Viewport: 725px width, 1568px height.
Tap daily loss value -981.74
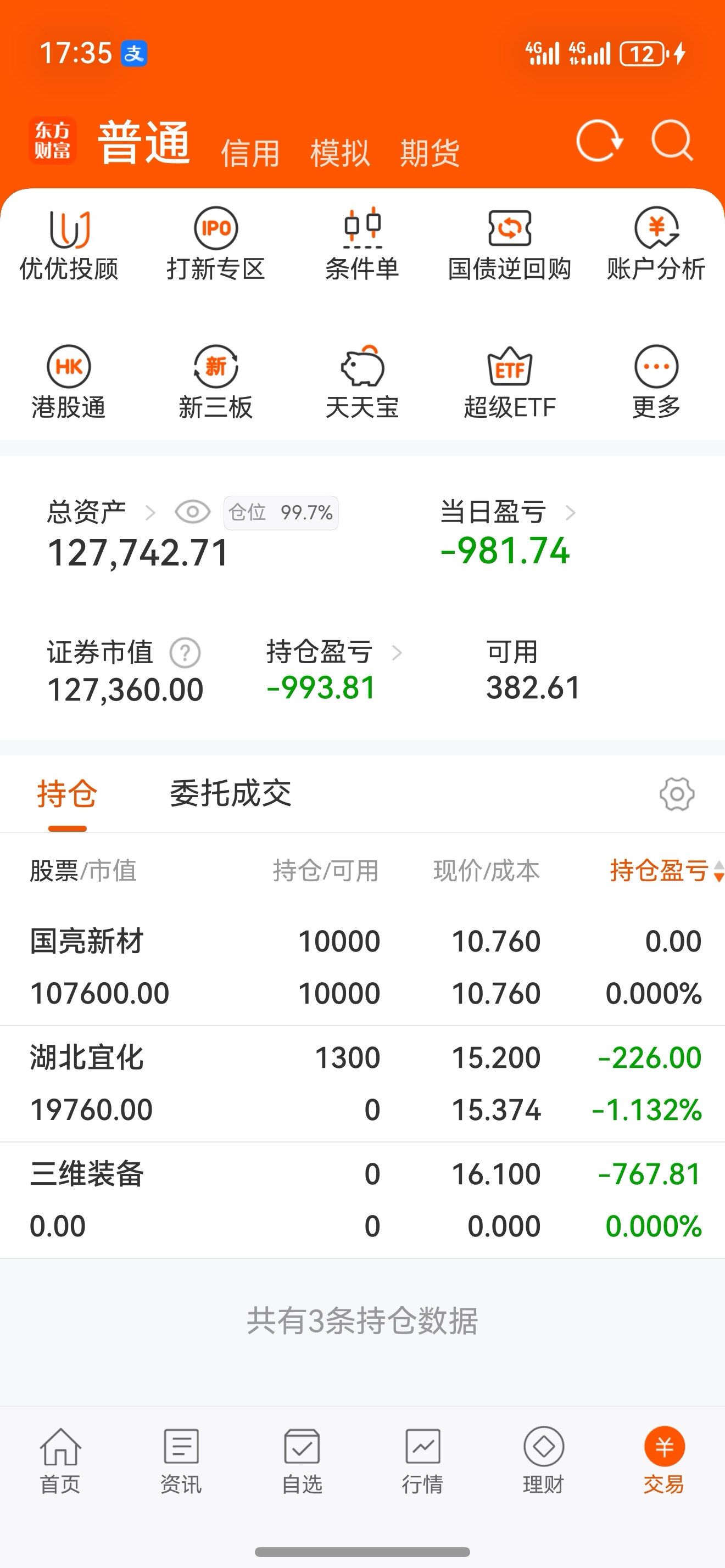coord(505,551)
